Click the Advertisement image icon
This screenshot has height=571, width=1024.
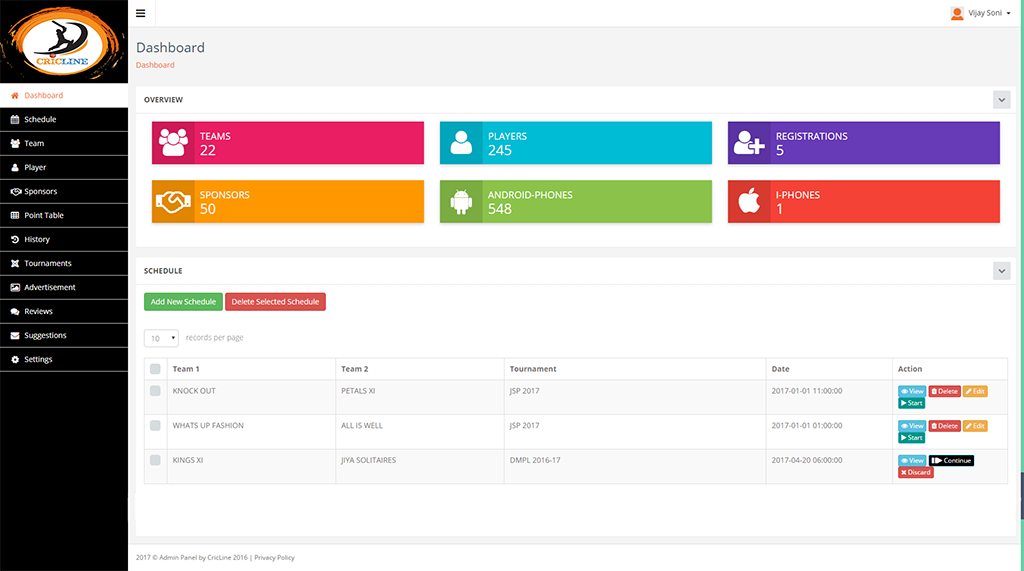pos(15,287)
